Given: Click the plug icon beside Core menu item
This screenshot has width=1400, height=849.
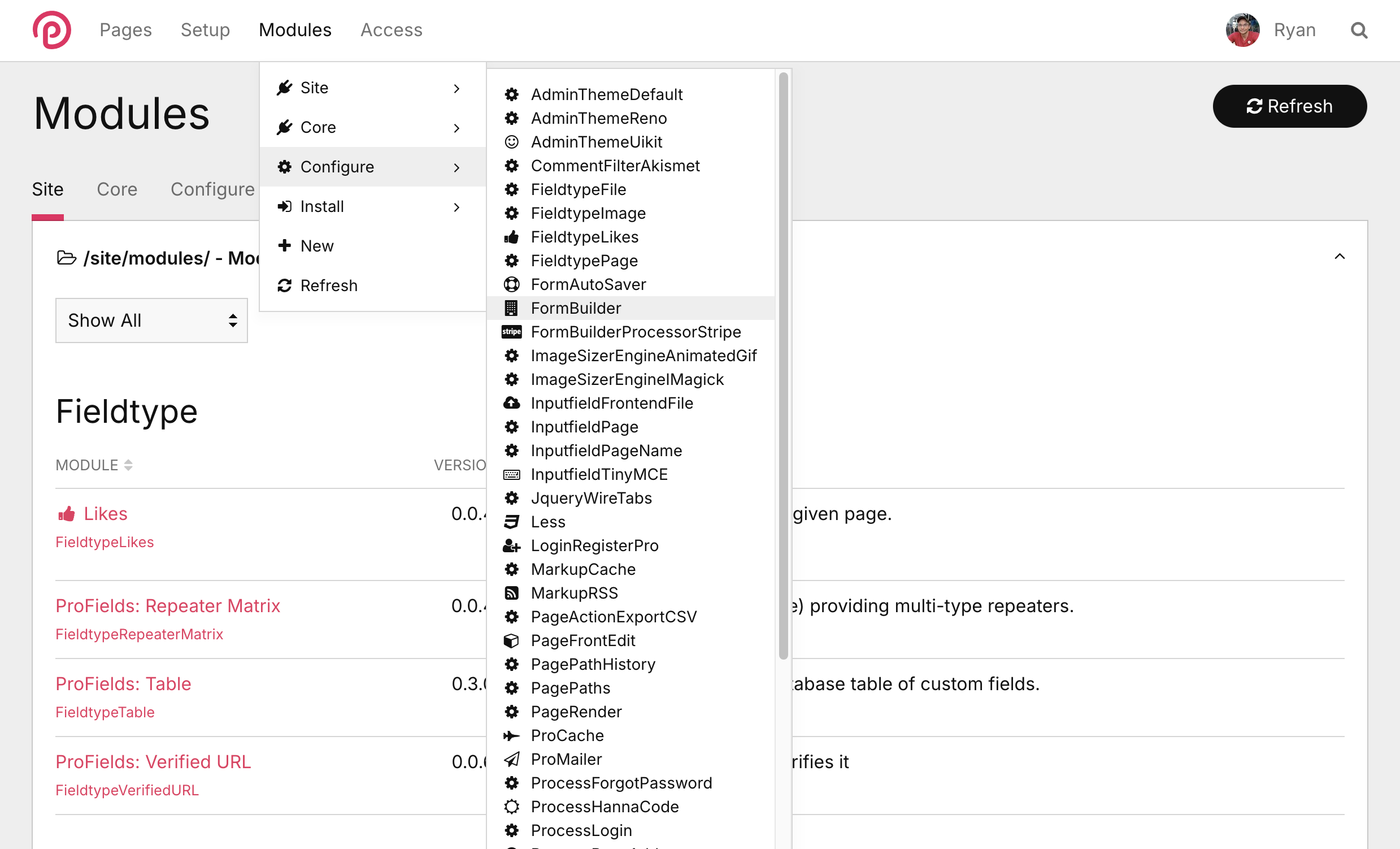Looking at the screenshot, I should (284, 127).
